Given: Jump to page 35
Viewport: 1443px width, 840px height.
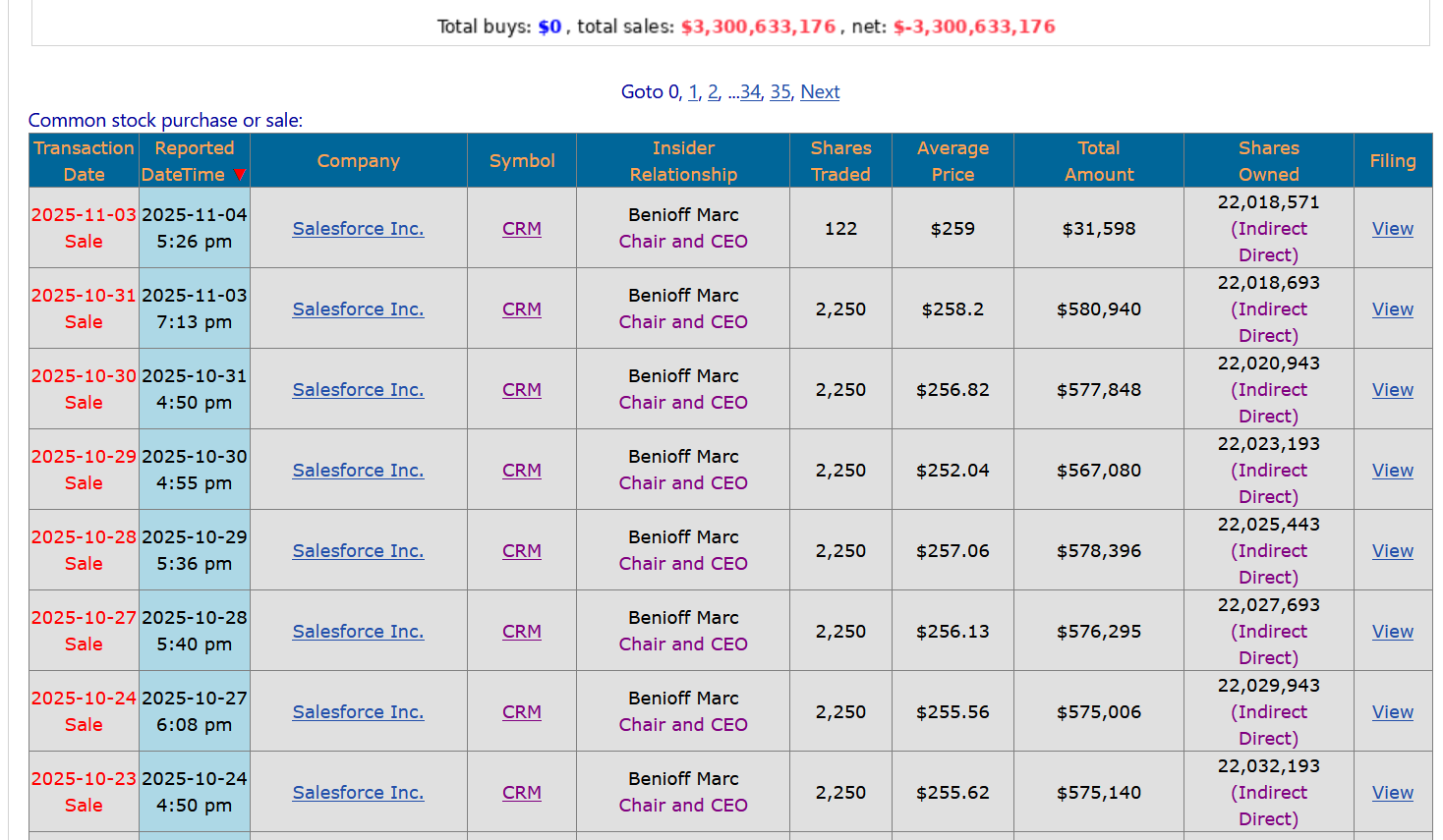Looking at the screenshot, I should pos(780,91).
